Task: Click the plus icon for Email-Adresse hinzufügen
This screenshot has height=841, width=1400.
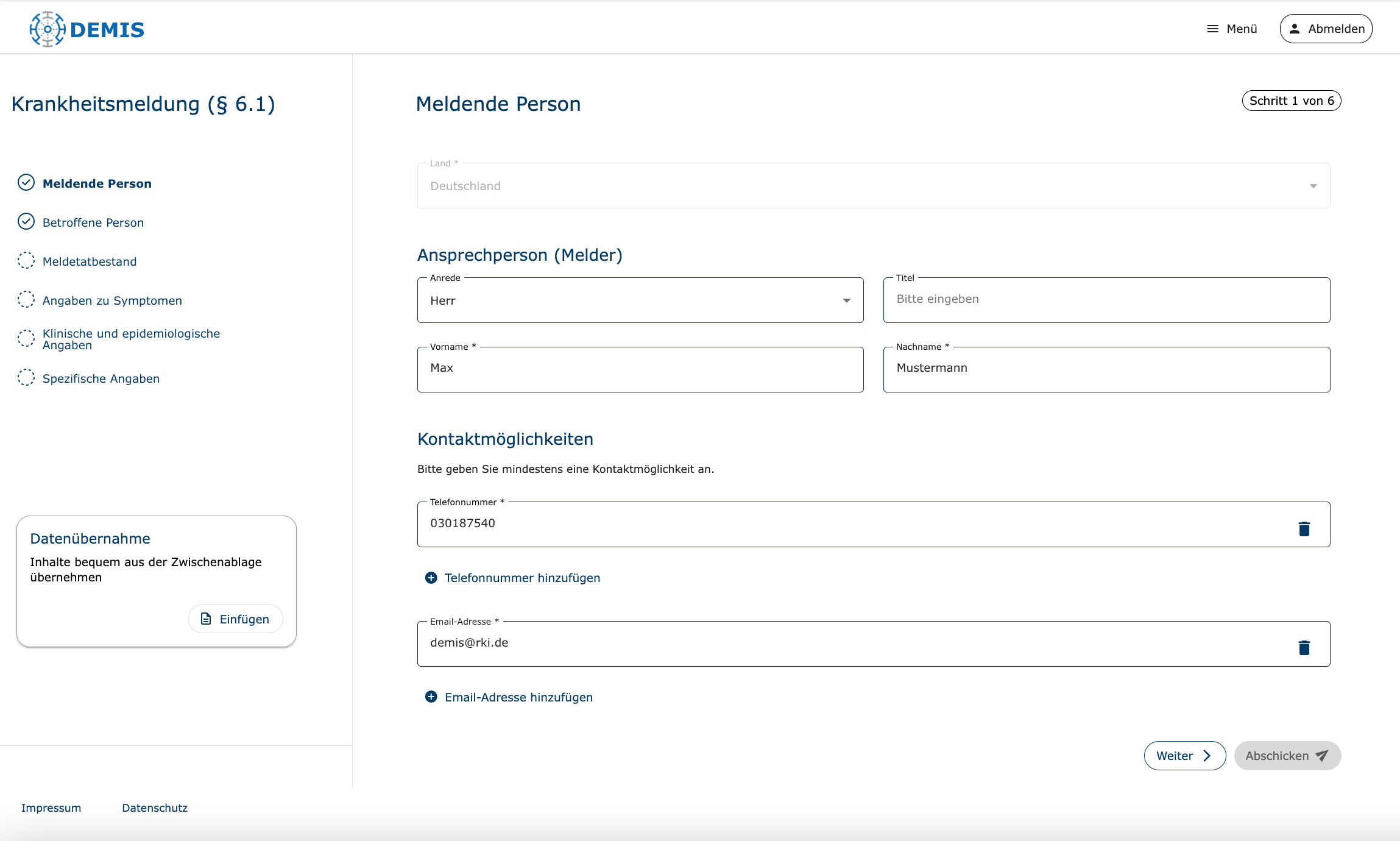Action: click(x=431, y=697)
